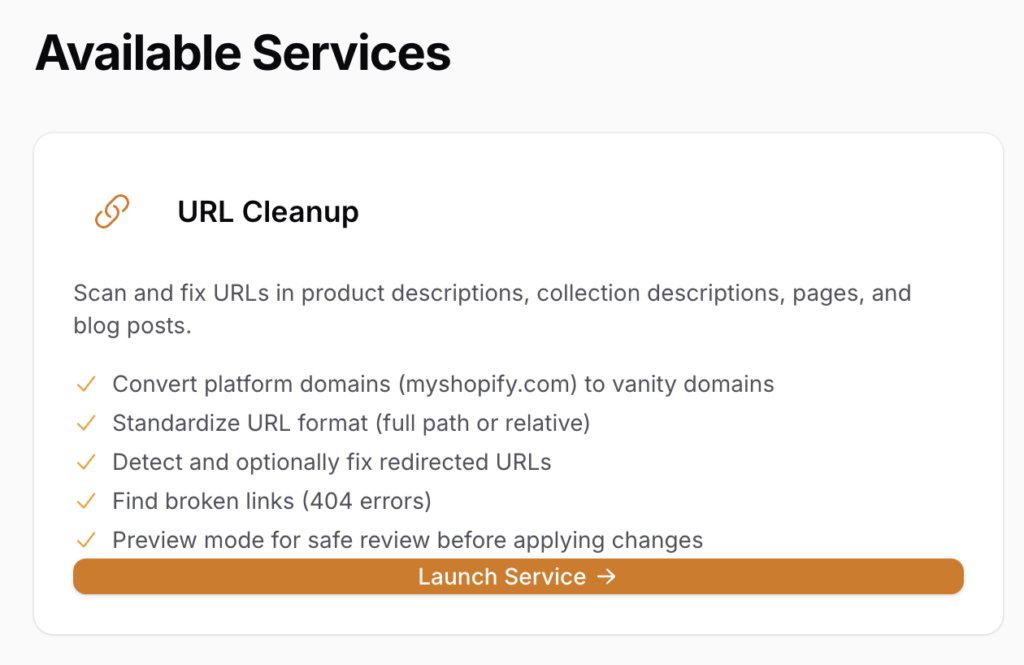This screenshot has height=665, width=1024.
Task: Select the URL Cleanup card title
Action: [268, 212]
